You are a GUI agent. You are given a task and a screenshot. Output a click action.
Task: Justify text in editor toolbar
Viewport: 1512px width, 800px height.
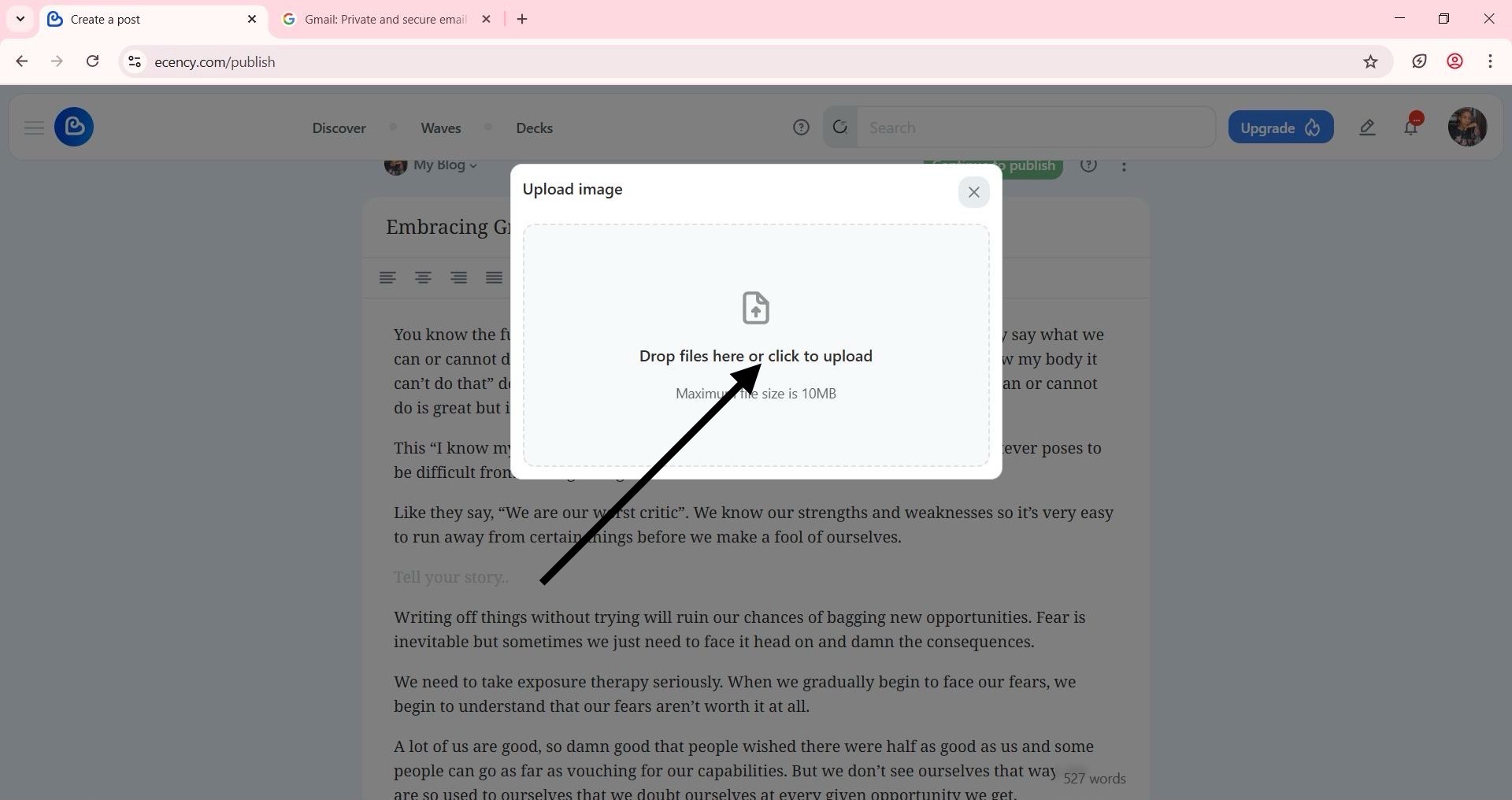pos(494,277)
